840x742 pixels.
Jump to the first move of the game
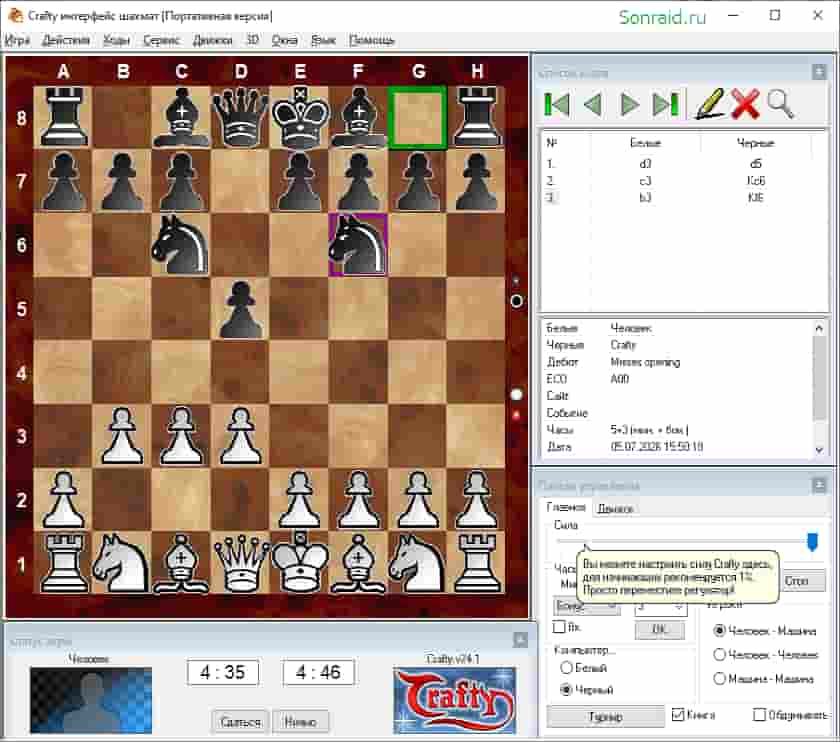pos(557,104)
